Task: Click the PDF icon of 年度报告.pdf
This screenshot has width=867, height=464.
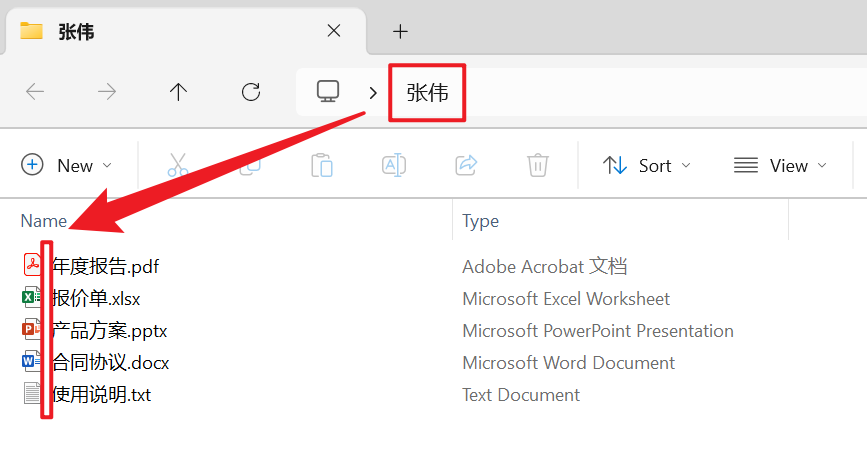Action: click(x=32, y=265)
